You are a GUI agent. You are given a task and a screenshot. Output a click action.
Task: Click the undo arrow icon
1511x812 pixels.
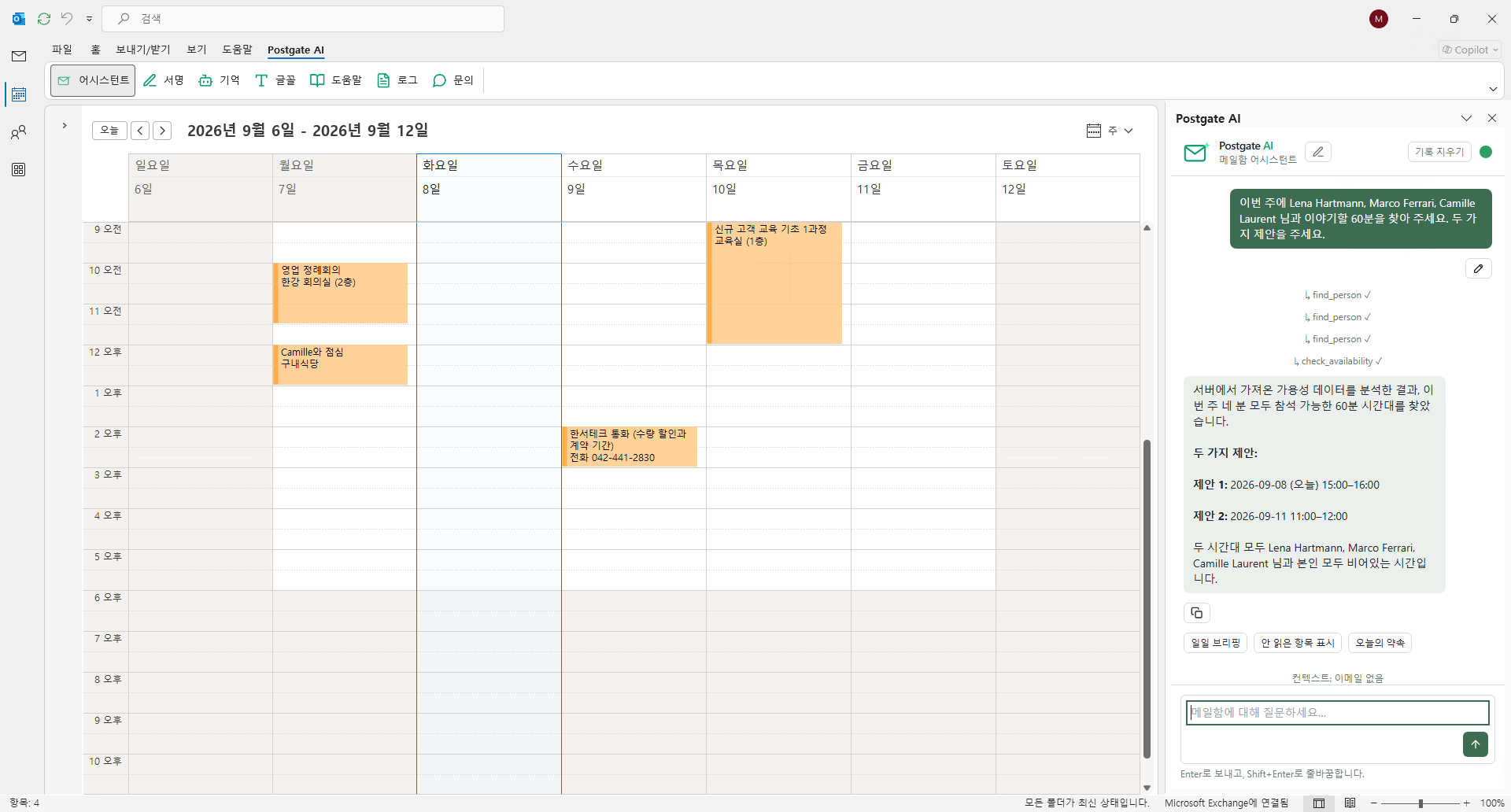click(x=67, y=19)
